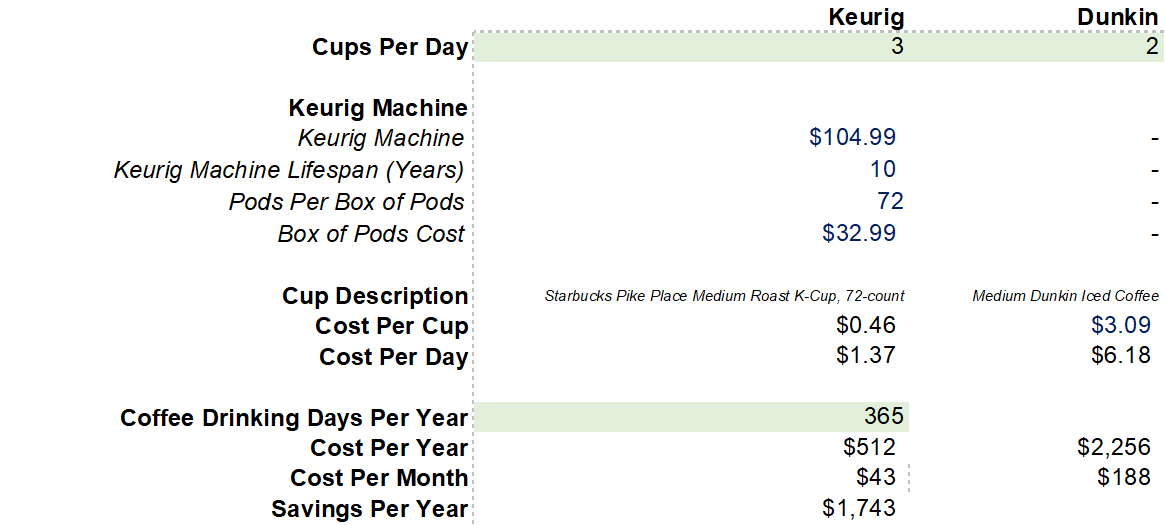Viewport: 1165px width, 525px height.
Task: Select the Keurig Cups Per Day cell
Action: coord(691,47)
